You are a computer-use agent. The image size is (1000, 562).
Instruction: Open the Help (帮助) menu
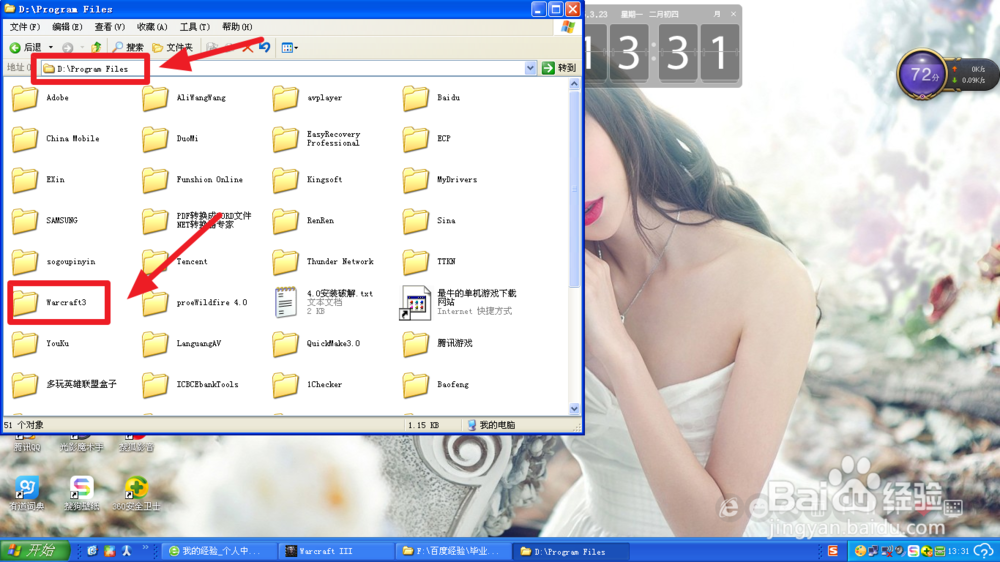pos(237,27)
